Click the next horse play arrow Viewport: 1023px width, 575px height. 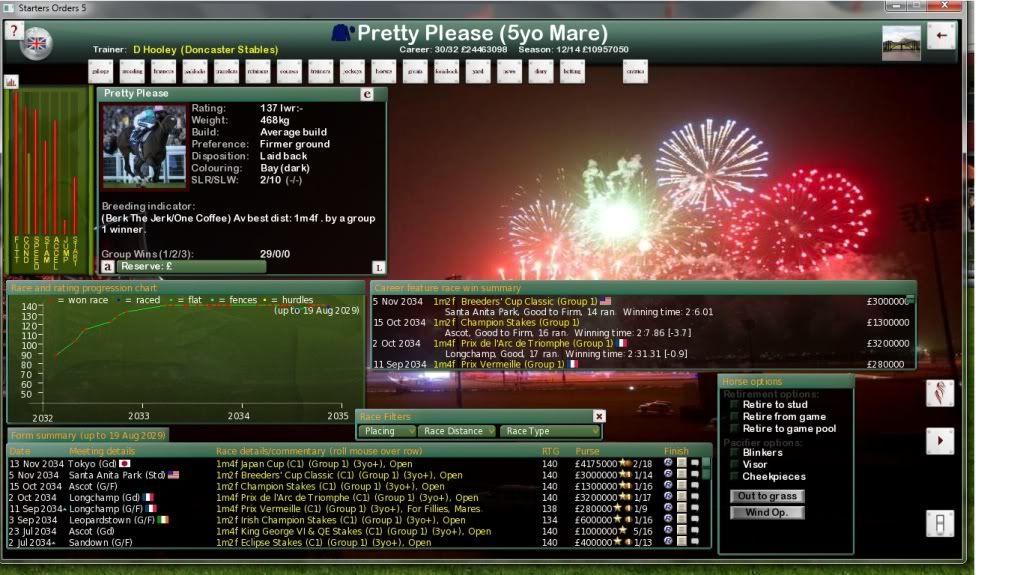pos(939,441)
